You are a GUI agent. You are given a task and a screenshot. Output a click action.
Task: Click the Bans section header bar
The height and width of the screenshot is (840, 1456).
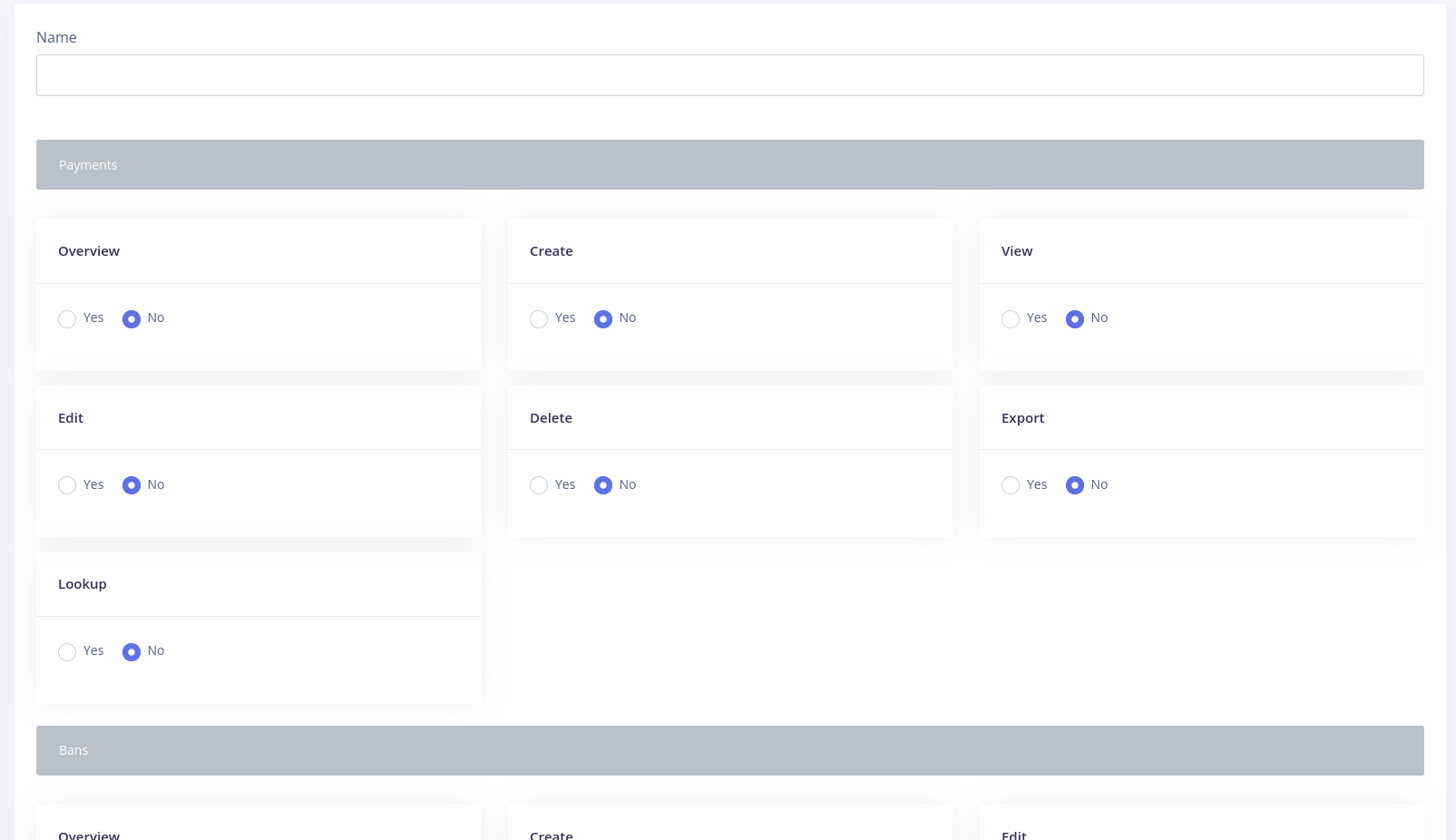[729, 750]
